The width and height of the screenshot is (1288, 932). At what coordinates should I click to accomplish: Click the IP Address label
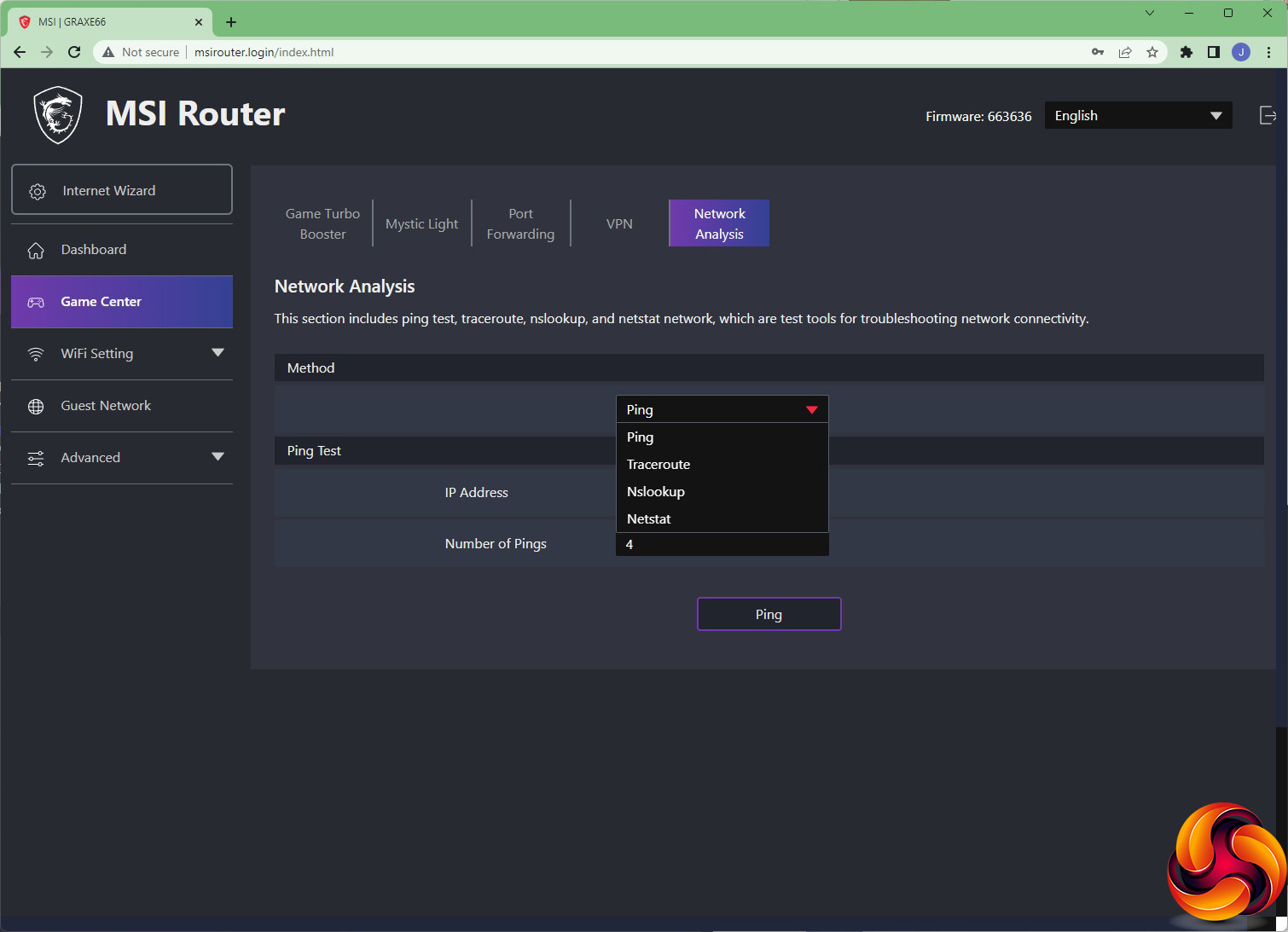click(476, 493)
